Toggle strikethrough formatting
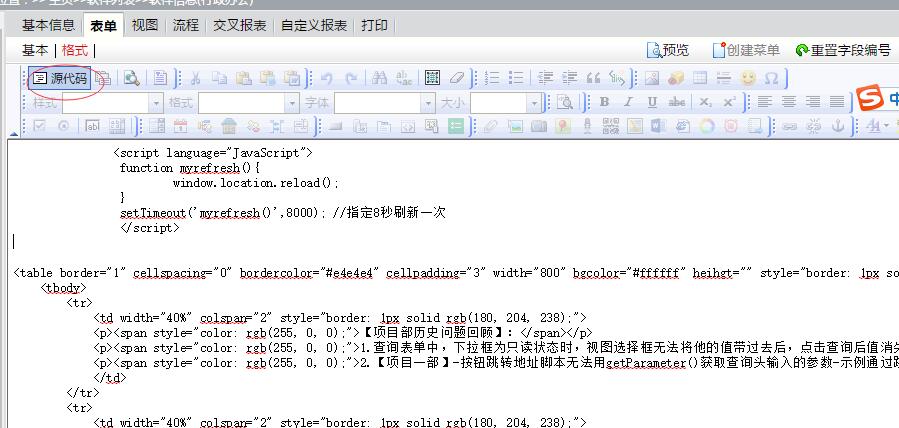Image resolution: width=899 pixels, height=428 pixels. [677, 102]
